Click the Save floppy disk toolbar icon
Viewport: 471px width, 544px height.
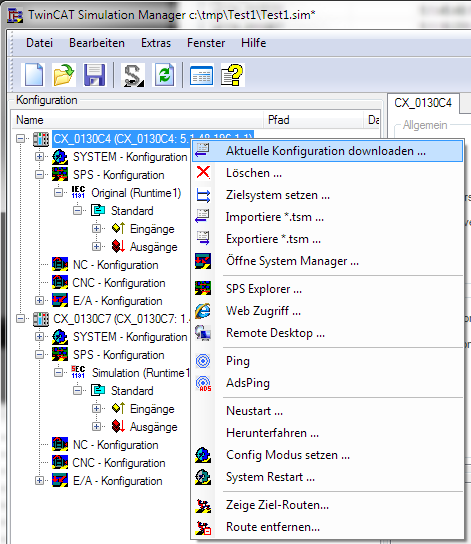[x=94, y=75]
